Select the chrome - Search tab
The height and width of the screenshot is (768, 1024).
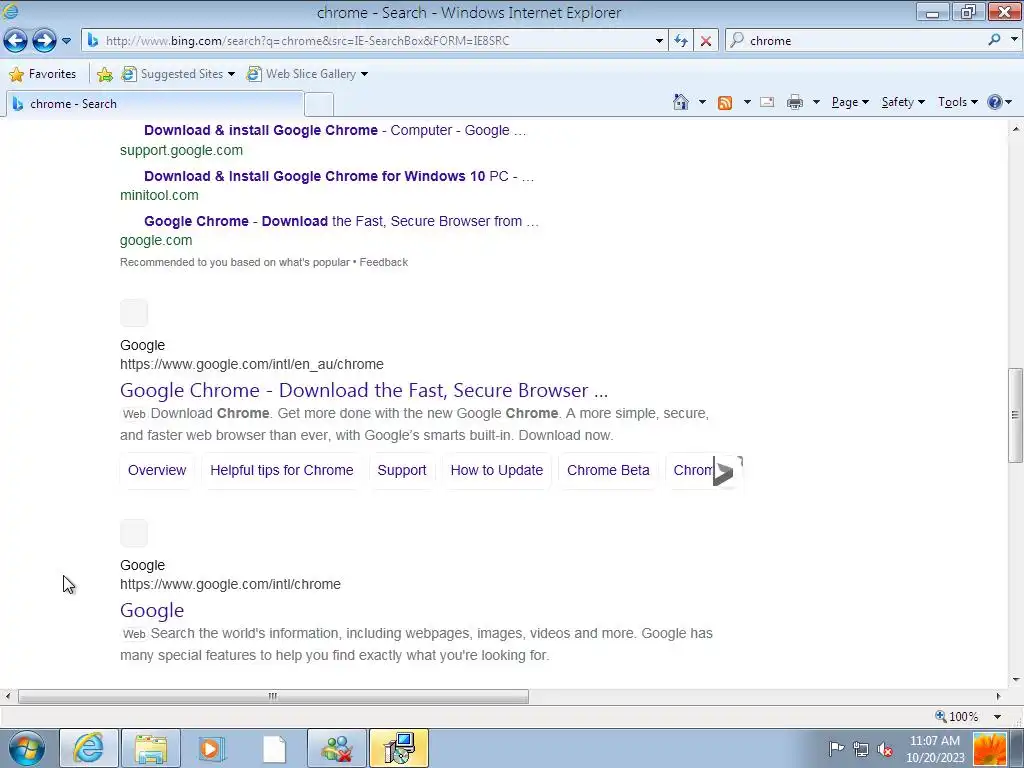[155, 104]
